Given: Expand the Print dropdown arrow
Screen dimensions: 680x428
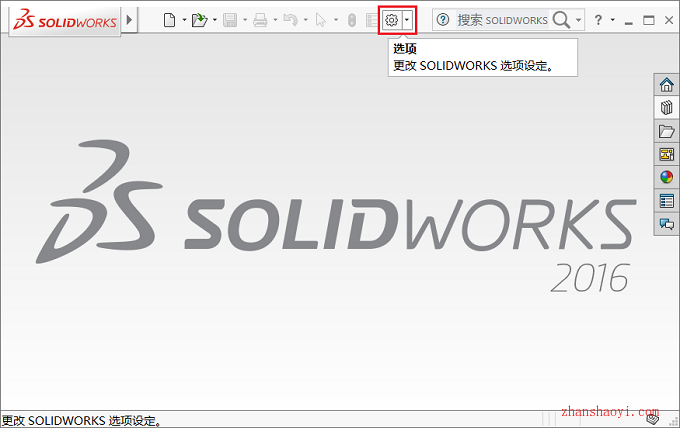Looking at the screenshot, I should pos(275,20).
